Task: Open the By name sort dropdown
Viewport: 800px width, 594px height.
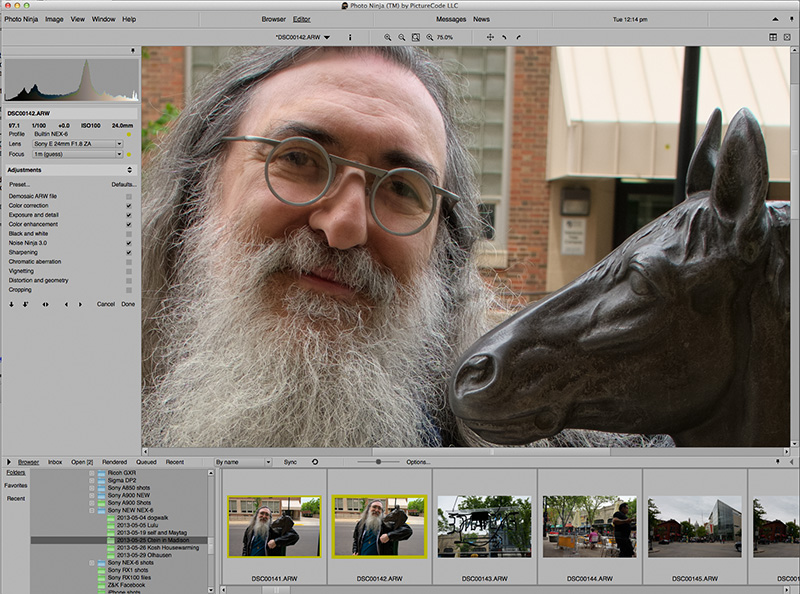Action: click(243, 462)
